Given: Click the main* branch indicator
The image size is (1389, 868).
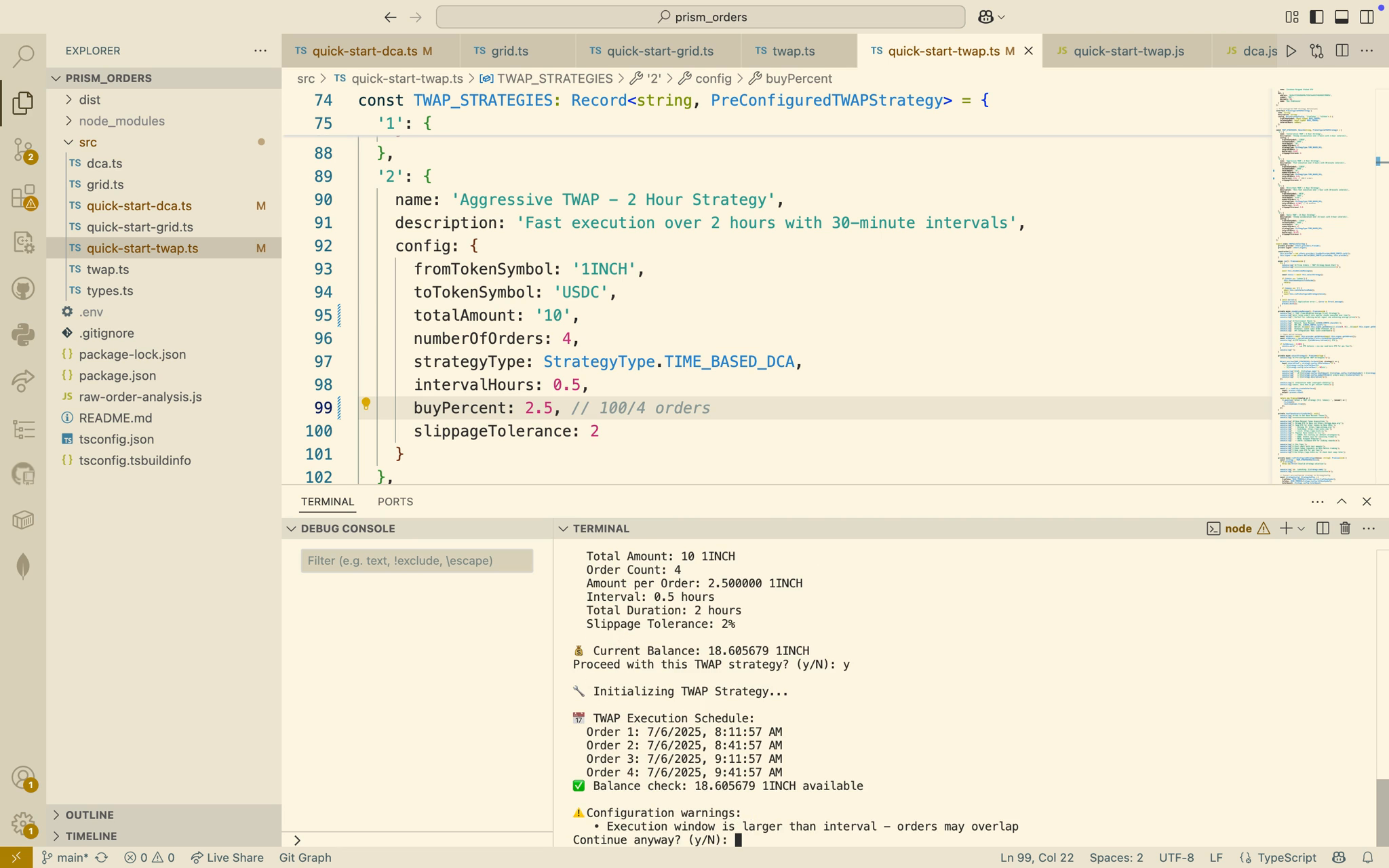Looking at the screenshot, I should (x=65, y=858).
